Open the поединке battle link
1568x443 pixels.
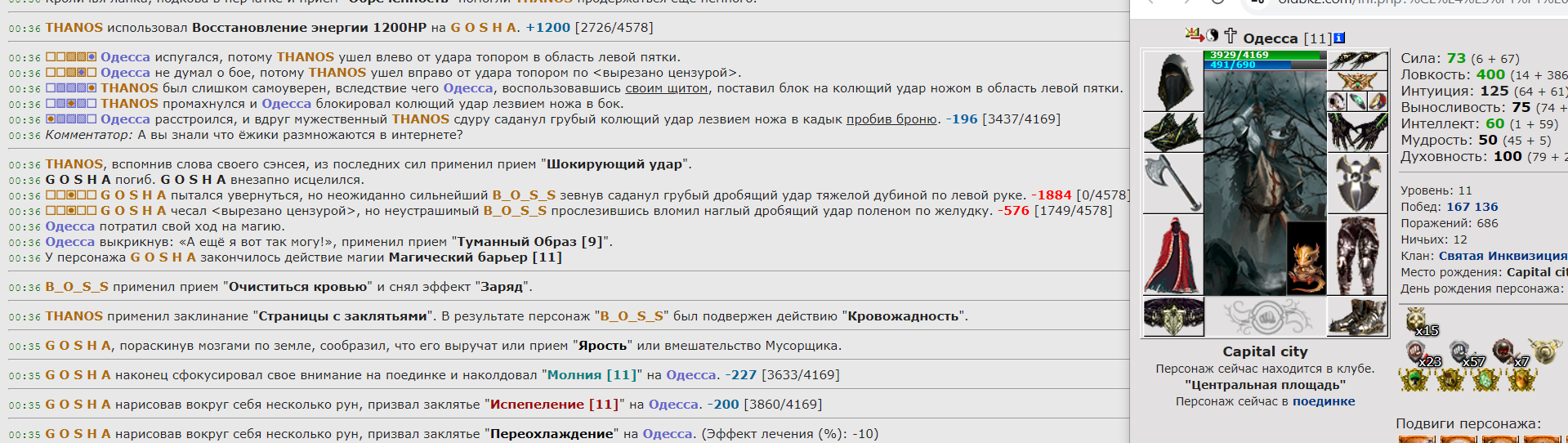[x=1324, y=401]
